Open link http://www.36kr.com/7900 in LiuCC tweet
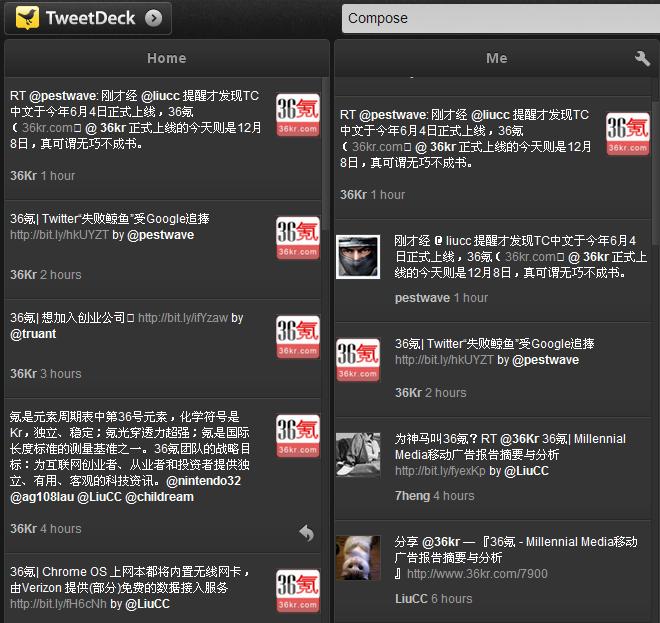 click(477, 574)
